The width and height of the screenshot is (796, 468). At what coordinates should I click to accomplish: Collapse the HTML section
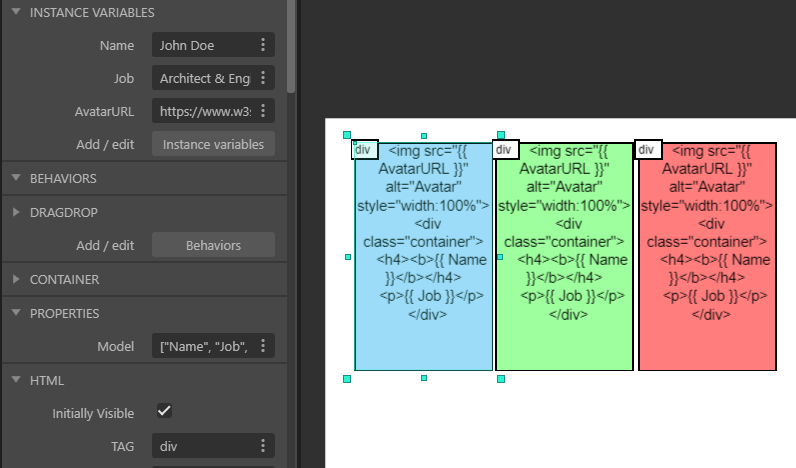16,380
